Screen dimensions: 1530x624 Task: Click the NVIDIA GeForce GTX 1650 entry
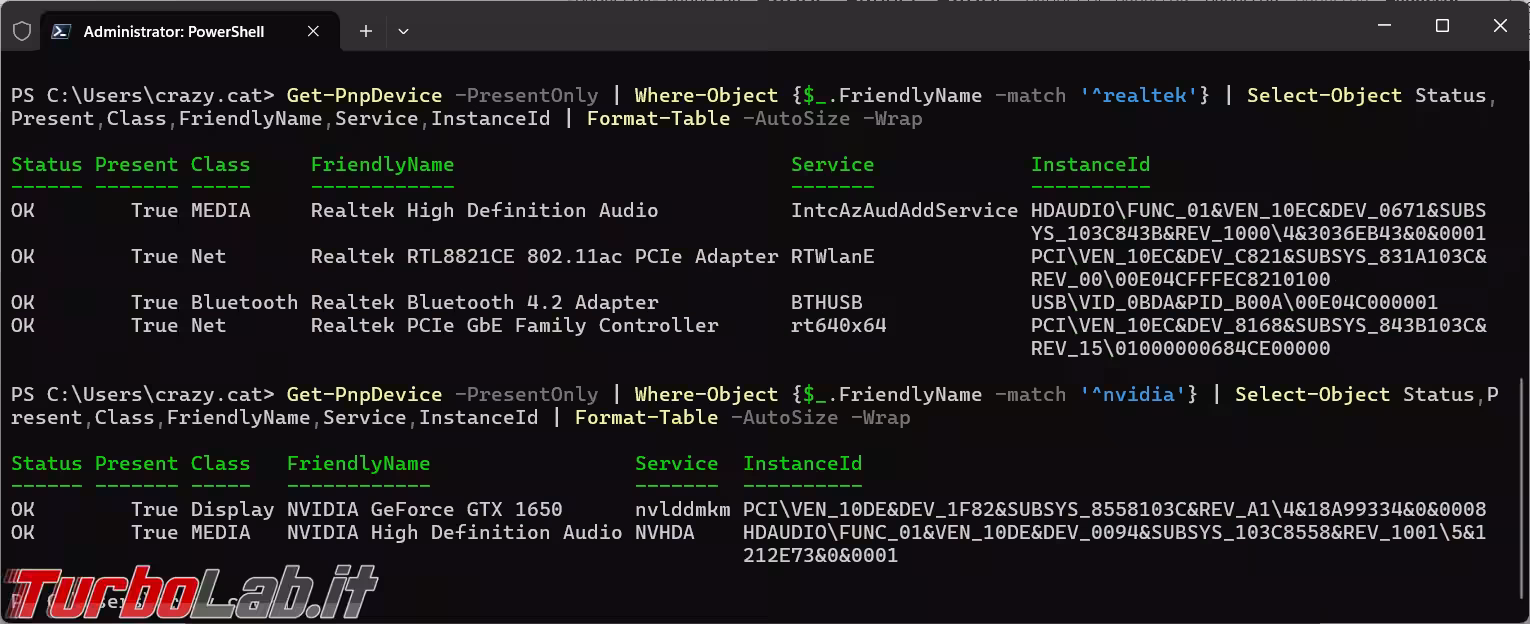[x=424, y=509]
